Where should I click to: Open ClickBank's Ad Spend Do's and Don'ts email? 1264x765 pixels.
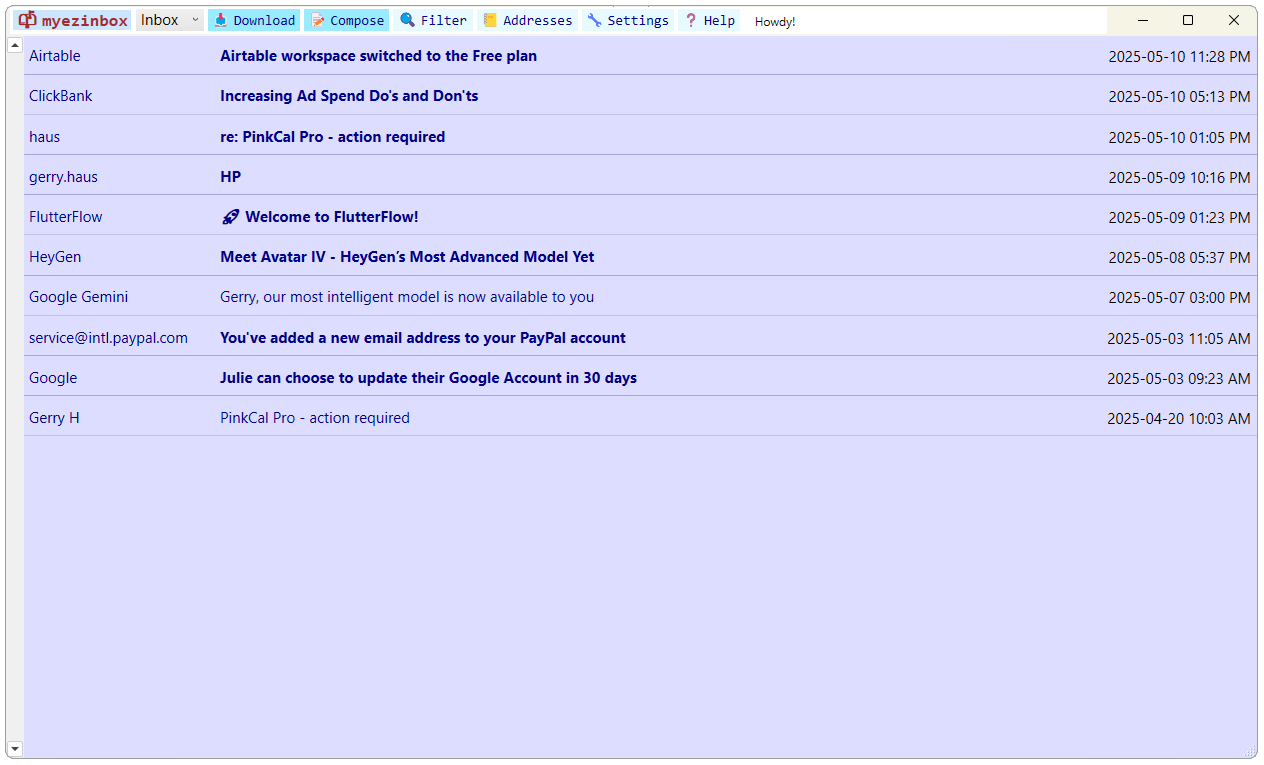(349, 96)
